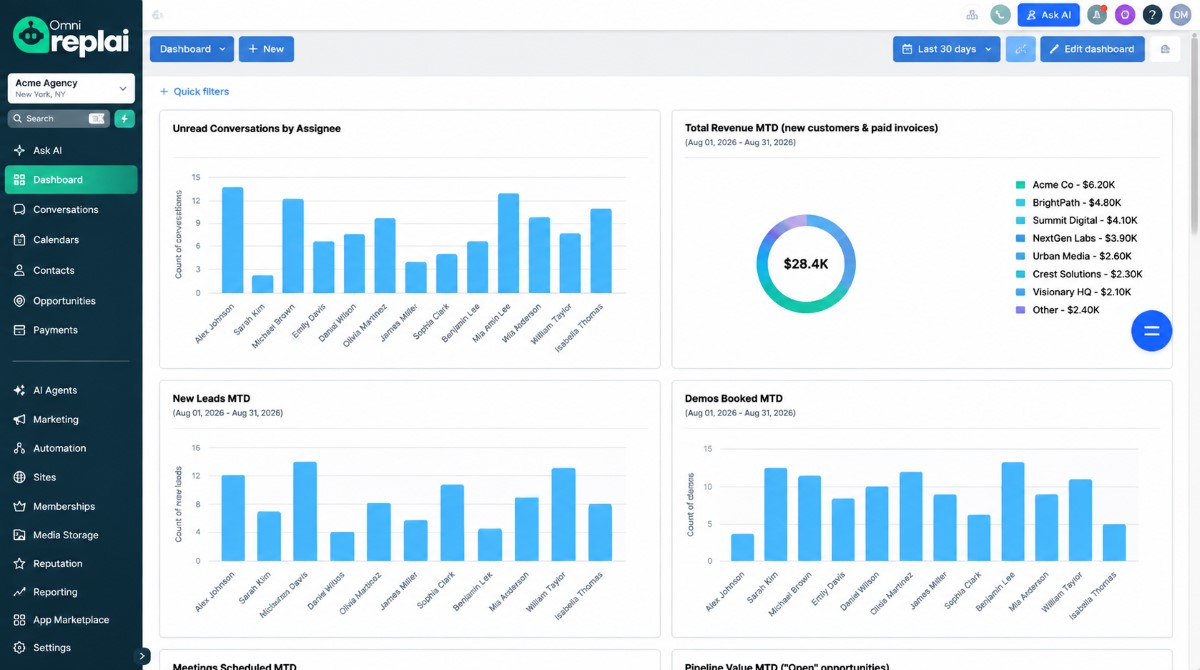The width and height of the screenshot is (1200, 670).
Task: Go to Dashboard in the sidebar
Action: (71, 180)
